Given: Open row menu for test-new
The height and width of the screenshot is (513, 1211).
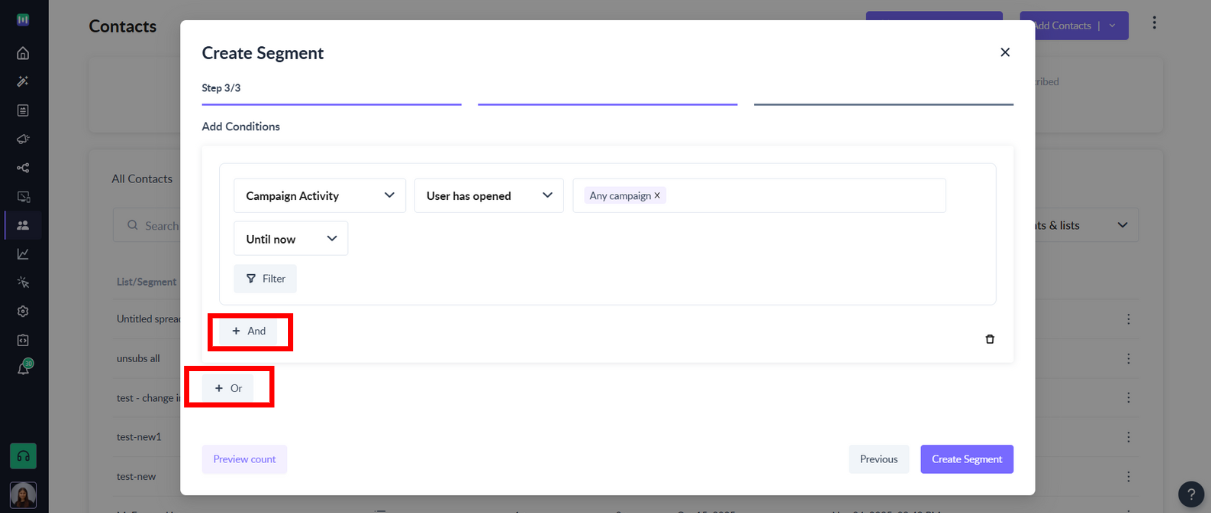Looking at the screenshot, I should [1128, 476].
